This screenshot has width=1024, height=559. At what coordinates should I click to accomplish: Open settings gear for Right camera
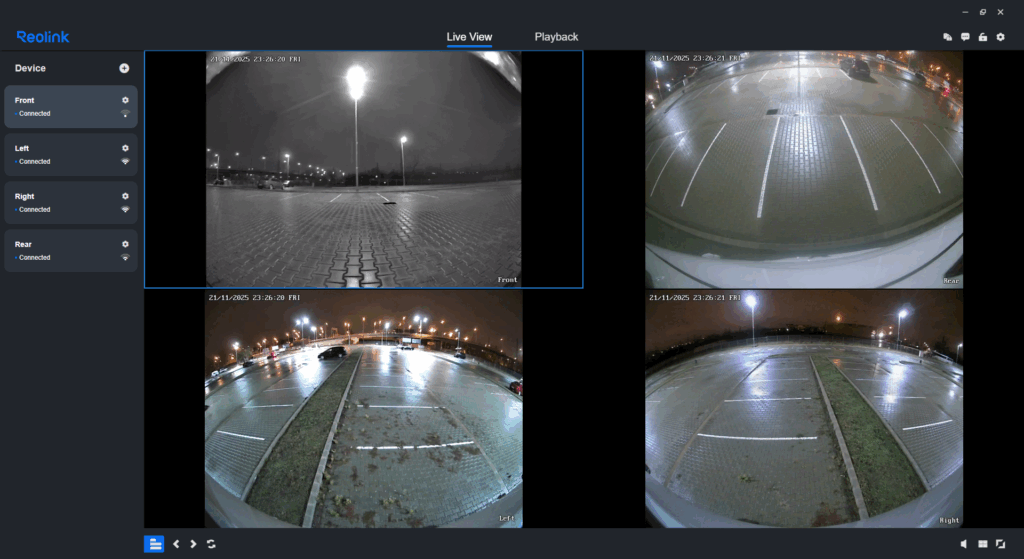(125, 196)
